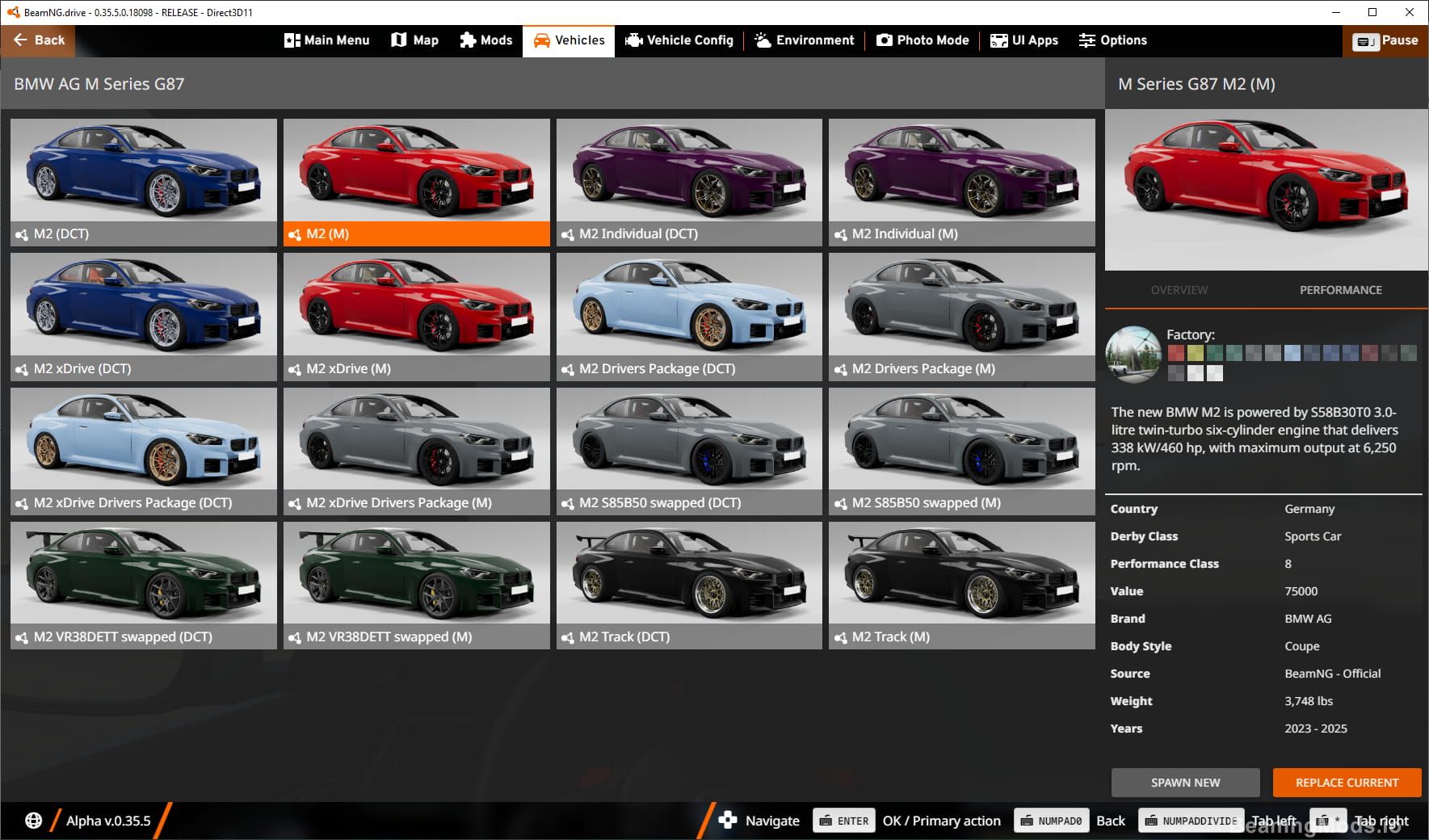This screenshot has width=1429, height=840.
Task: Click the '2023 - 2025' years value
Action: point(1316,729)
